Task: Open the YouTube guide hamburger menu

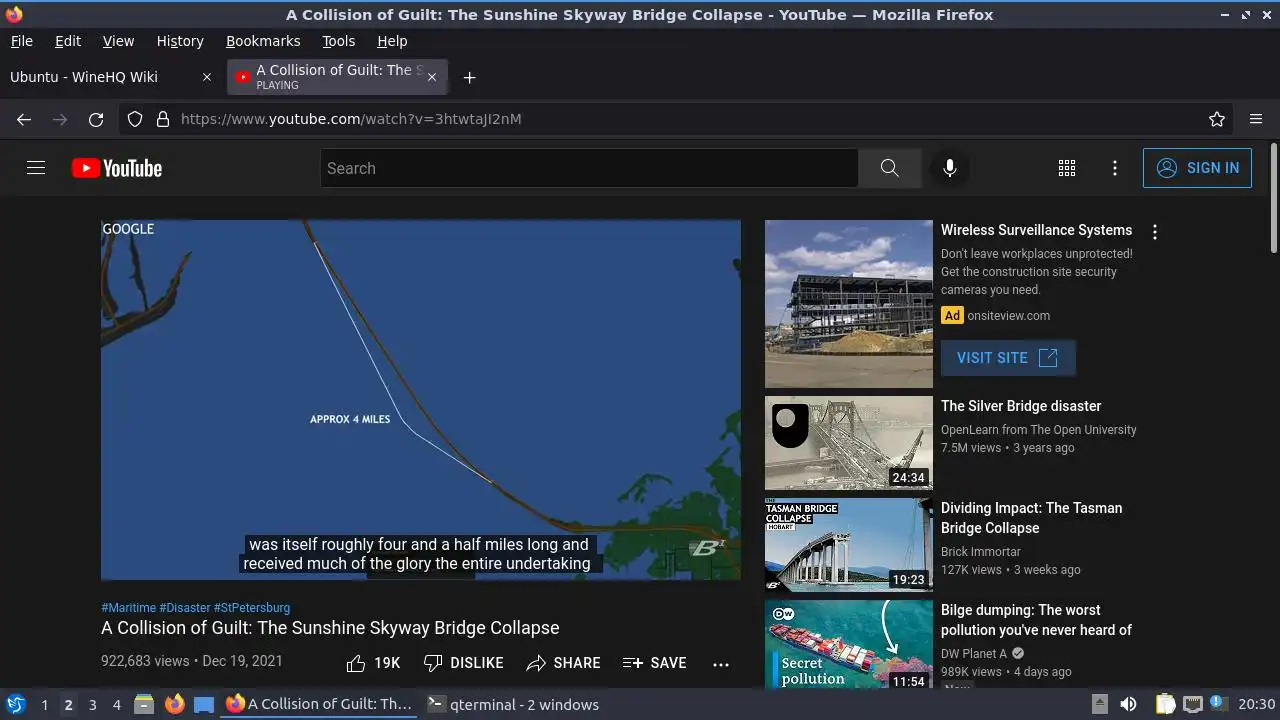Action: (x=36, y=168)
